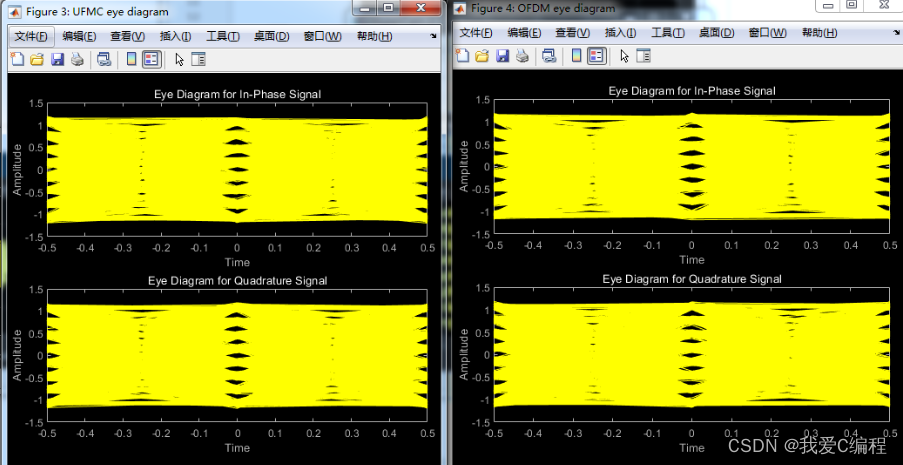Open 查看(V) menu in OFDM window
903x465 pixels.
pos(572,33)
